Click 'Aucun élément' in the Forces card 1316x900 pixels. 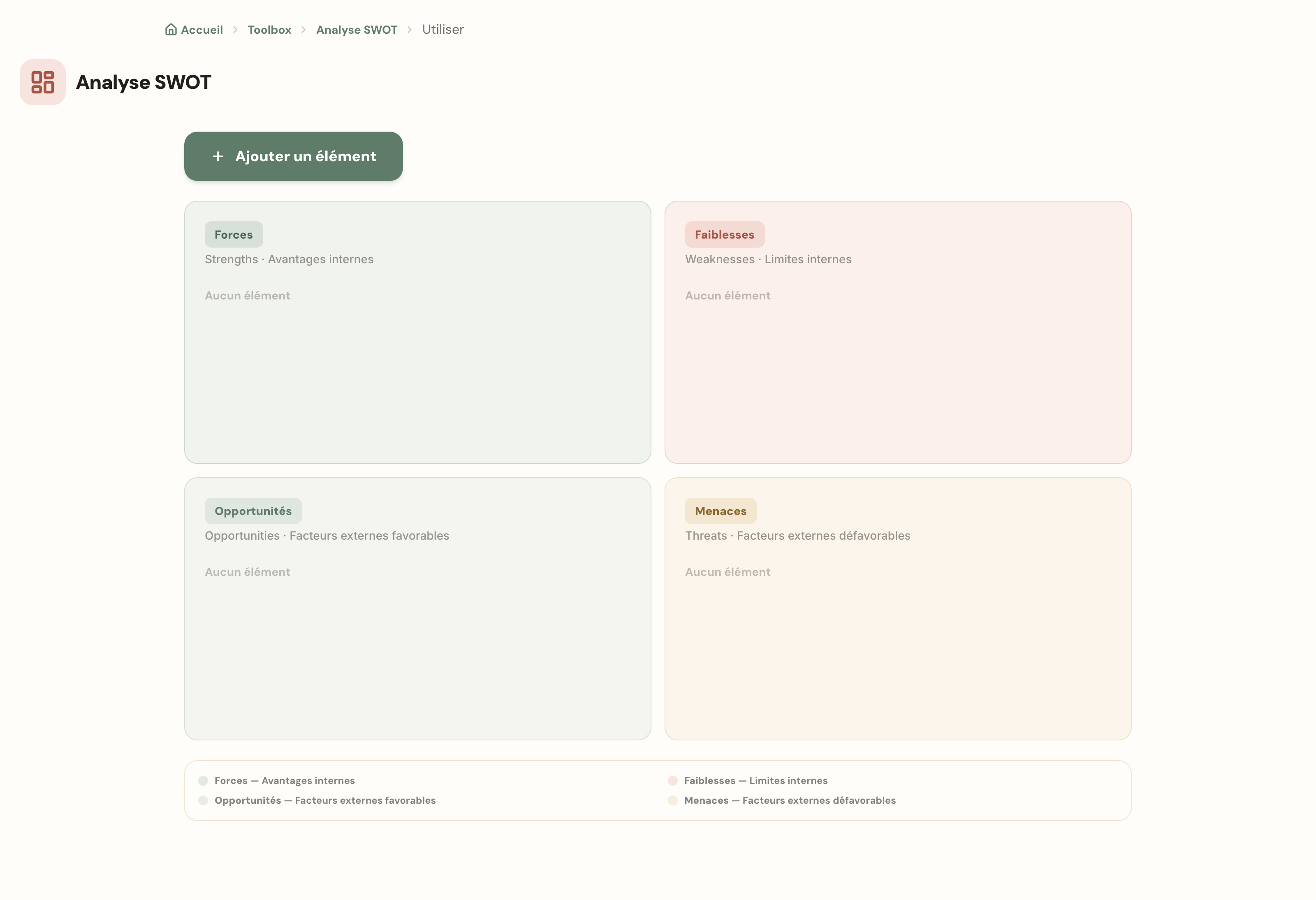point(248,296)
